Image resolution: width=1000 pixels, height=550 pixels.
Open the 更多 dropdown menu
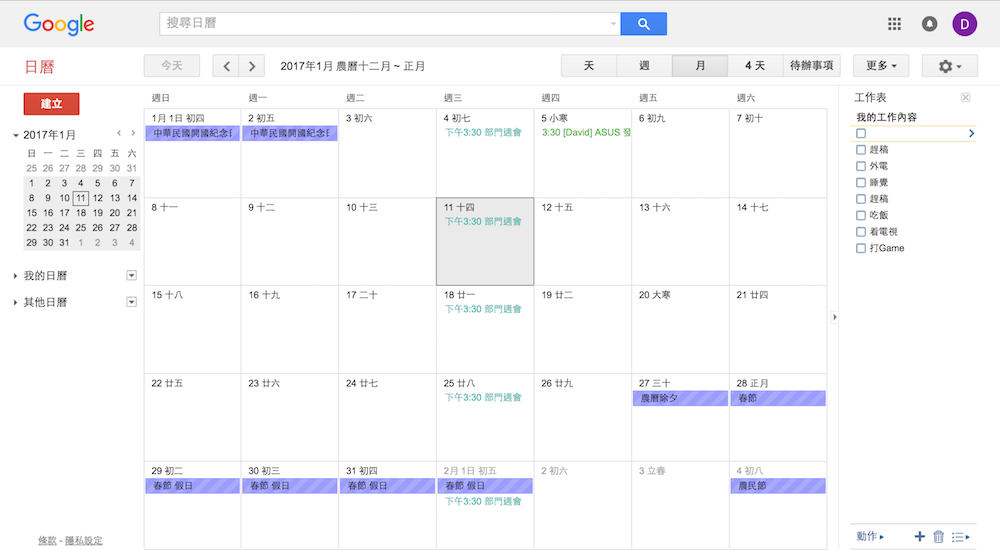[880, 66]
